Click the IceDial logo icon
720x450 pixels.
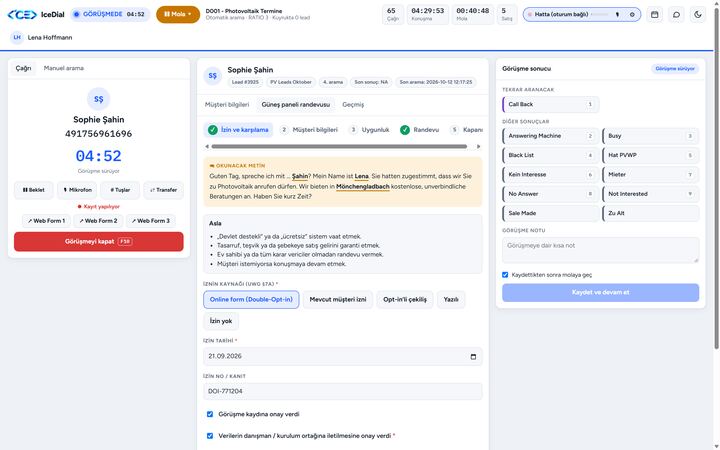pyautogui.click(x=22, y=14)
